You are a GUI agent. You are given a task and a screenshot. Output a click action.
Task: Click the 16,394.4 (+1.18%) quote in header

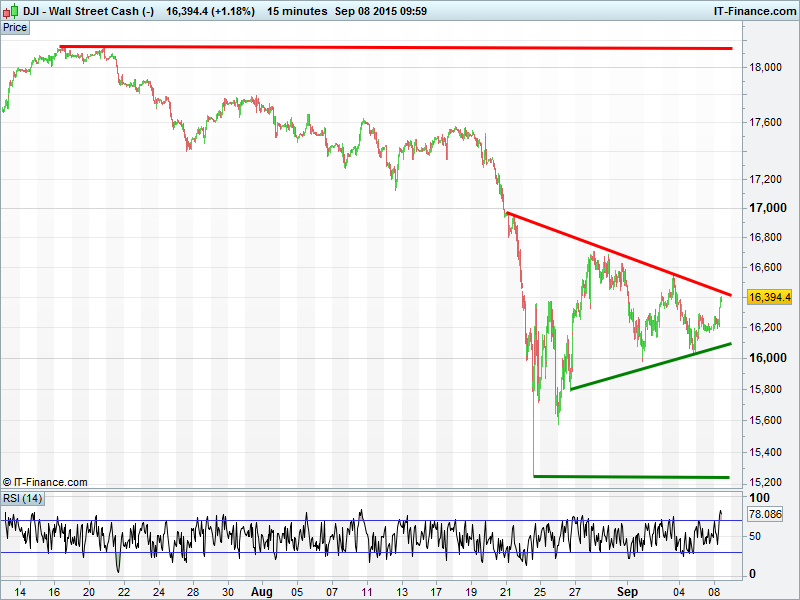click(x=212, y=11)
